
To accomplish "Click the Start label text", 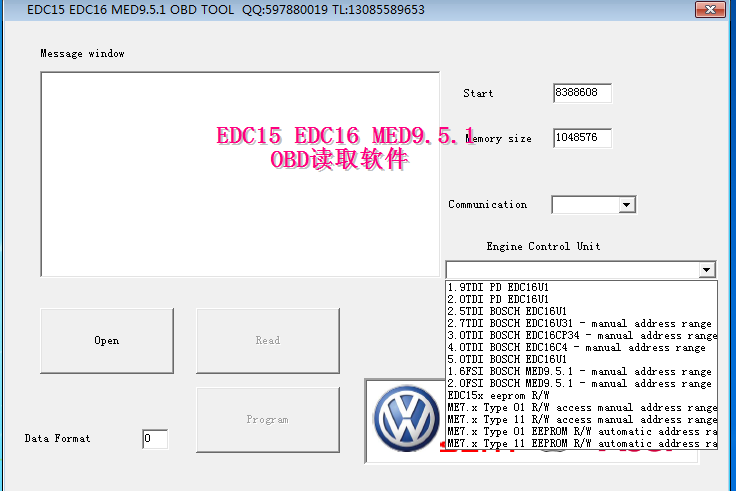I will [478, 93].
